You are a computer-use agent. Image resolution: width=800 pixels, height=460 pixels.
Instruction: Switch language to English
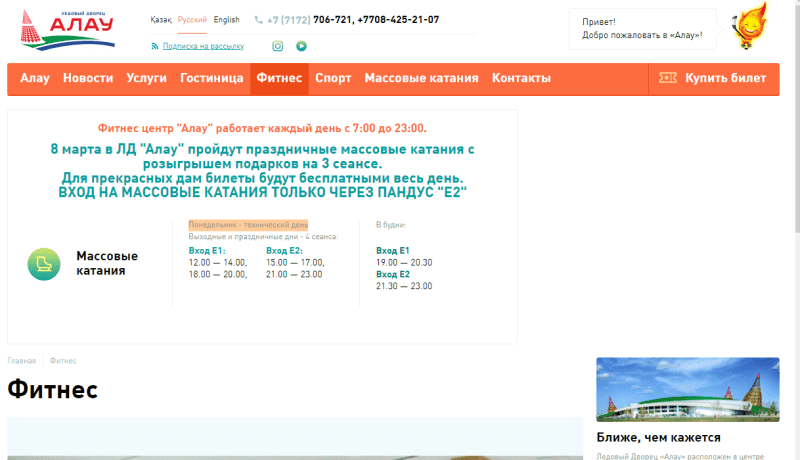point(227,20)
